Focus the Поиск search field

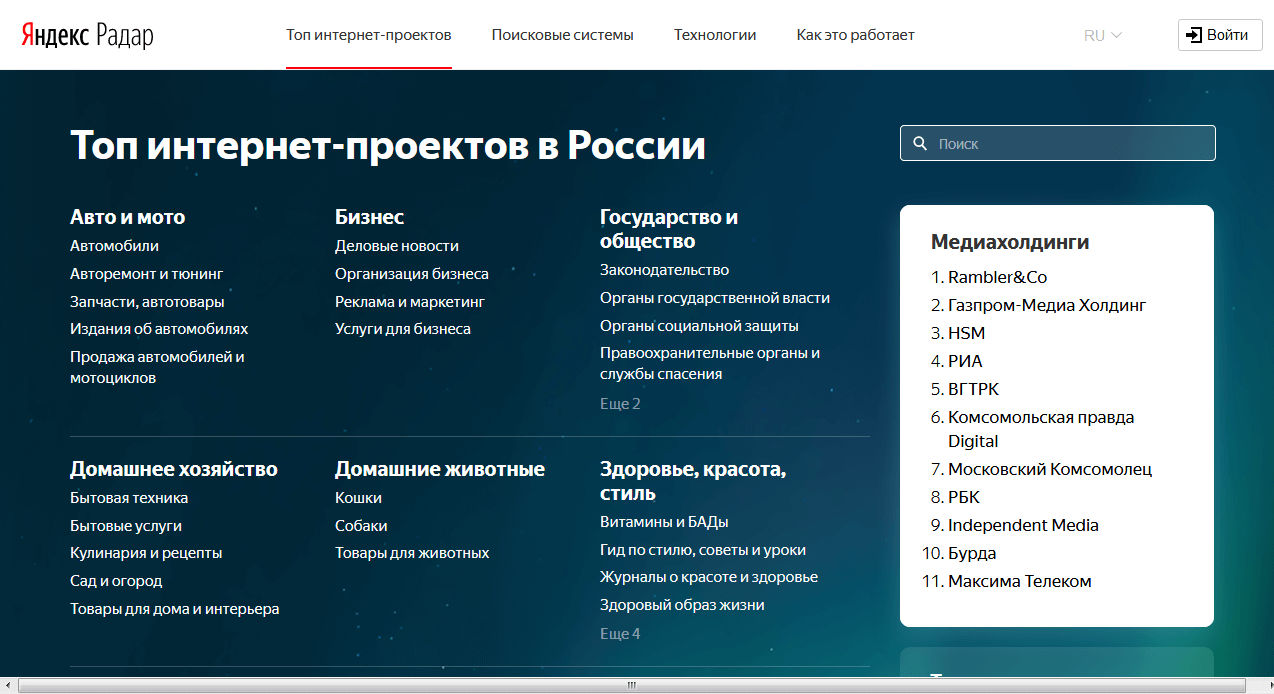(1058, 143)
